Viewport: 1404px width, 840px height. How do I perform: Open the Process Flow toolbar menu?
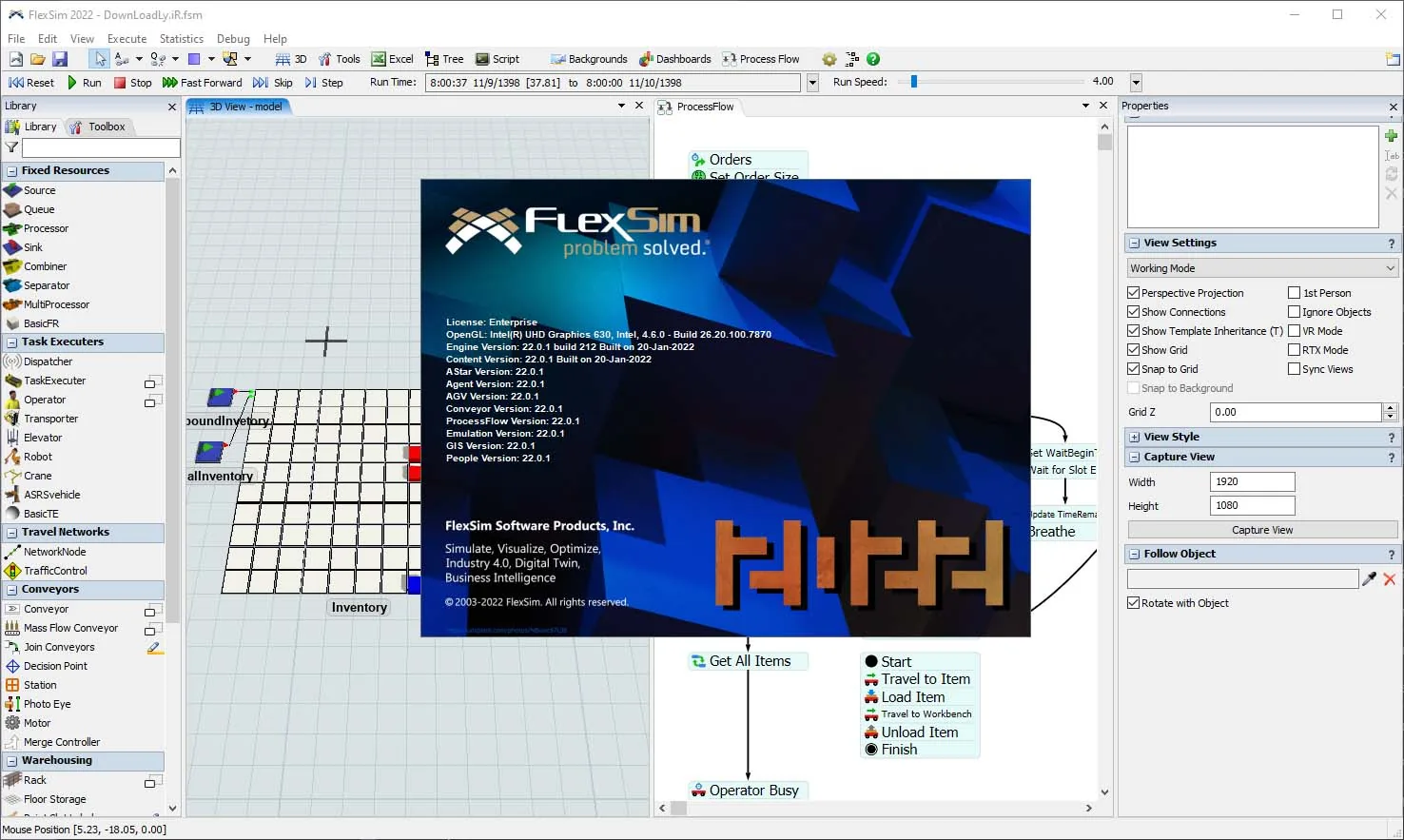click(761, 59)
